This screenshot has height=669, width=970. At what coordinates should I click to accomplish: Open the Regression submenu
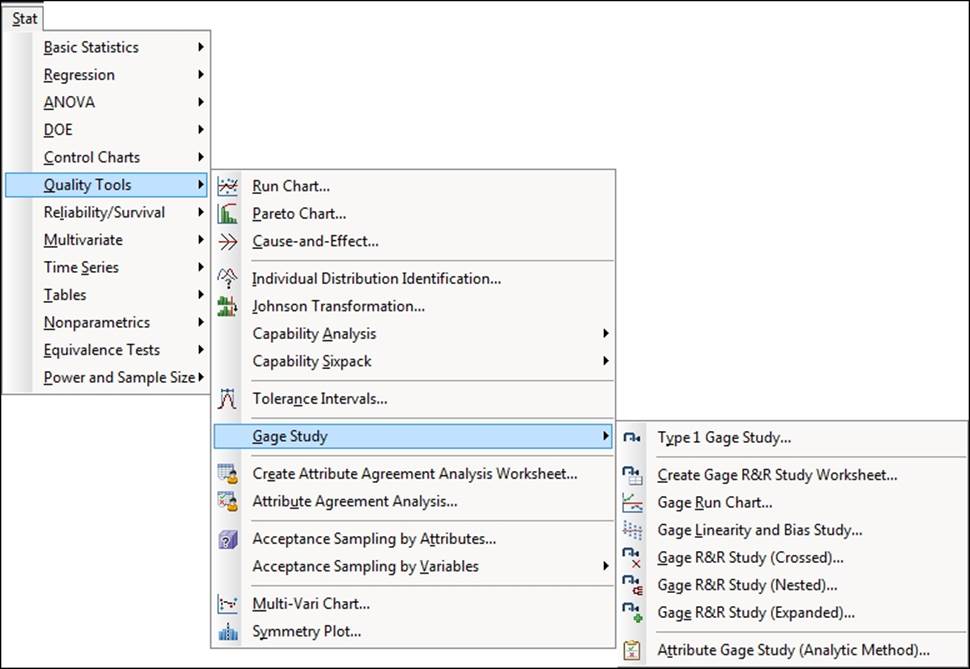coord(79,75)
